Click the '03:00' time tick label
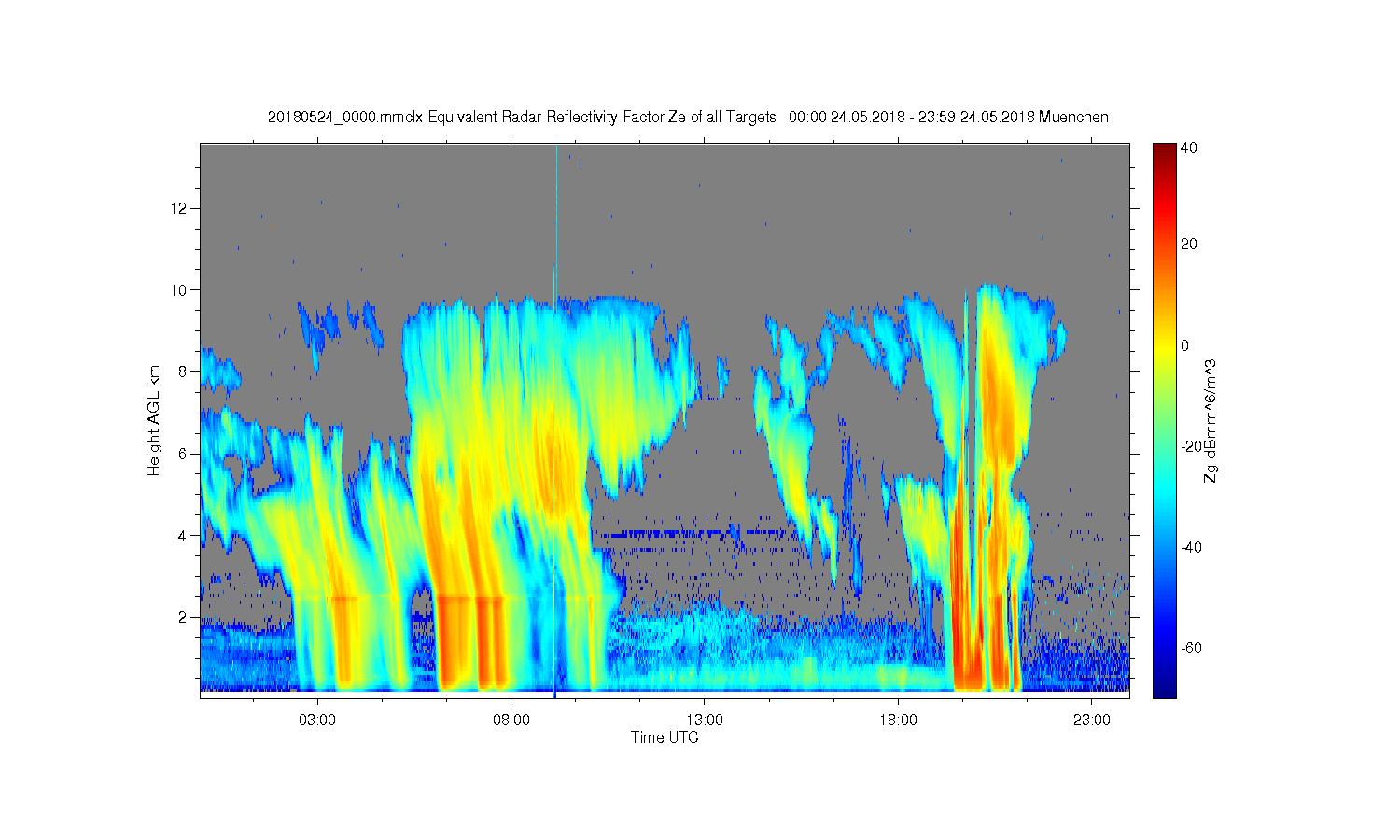 coord(317,721)
